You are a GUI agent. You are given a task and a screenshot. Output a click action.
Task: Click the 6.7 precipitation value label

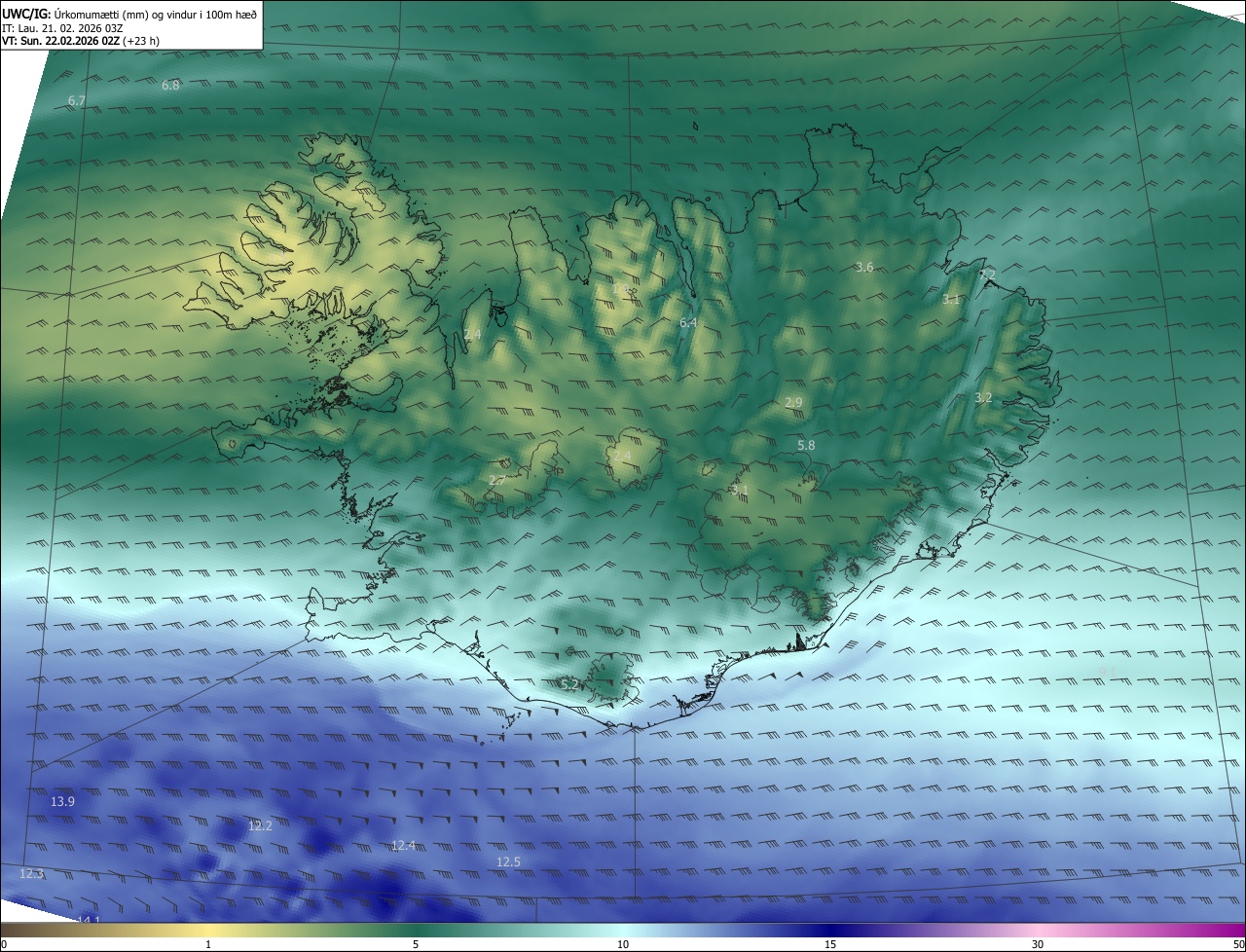point(77,101)
